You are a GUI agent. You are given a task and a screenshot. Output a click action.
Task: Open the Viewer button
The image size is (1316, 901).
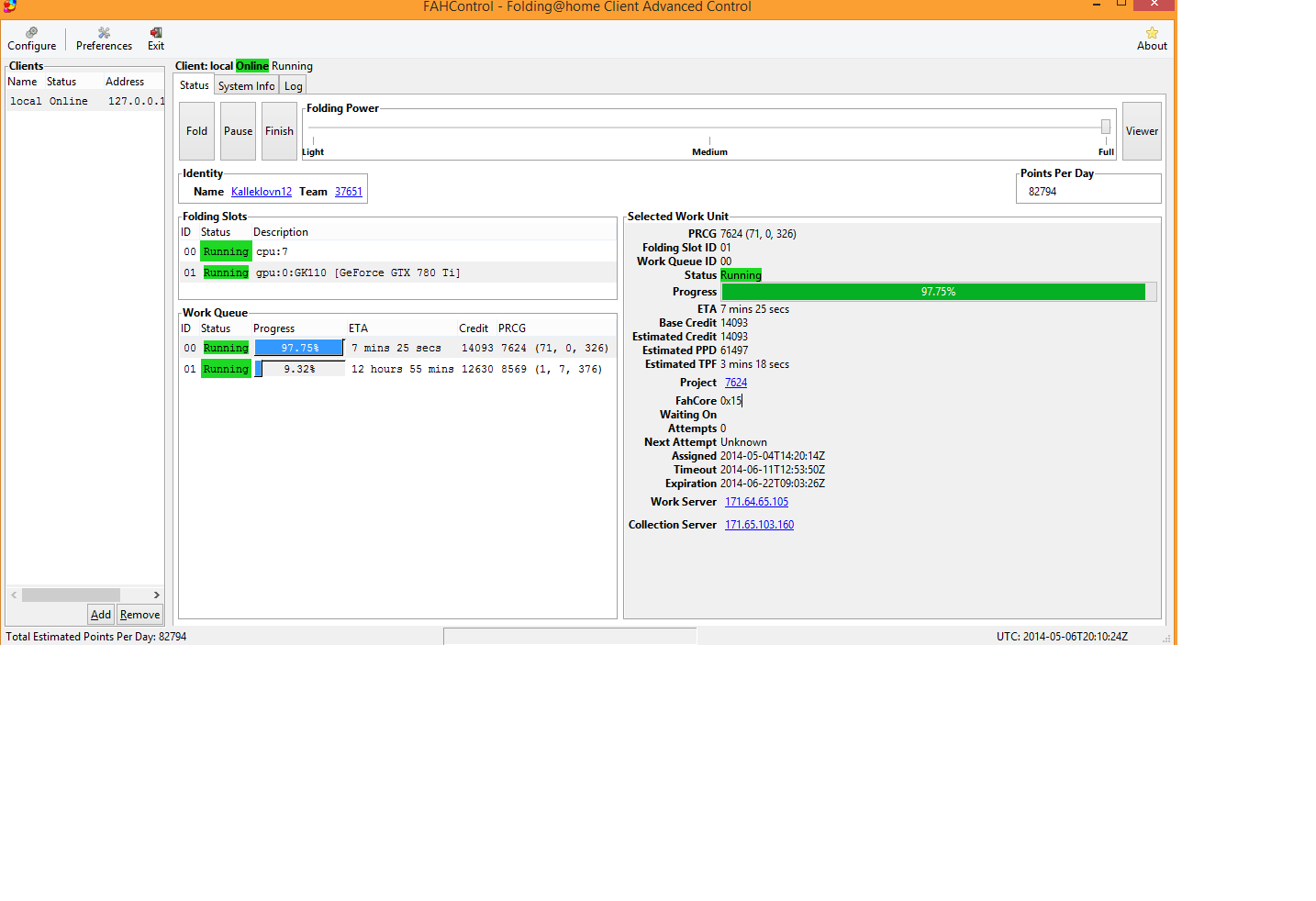point(1142,131)
